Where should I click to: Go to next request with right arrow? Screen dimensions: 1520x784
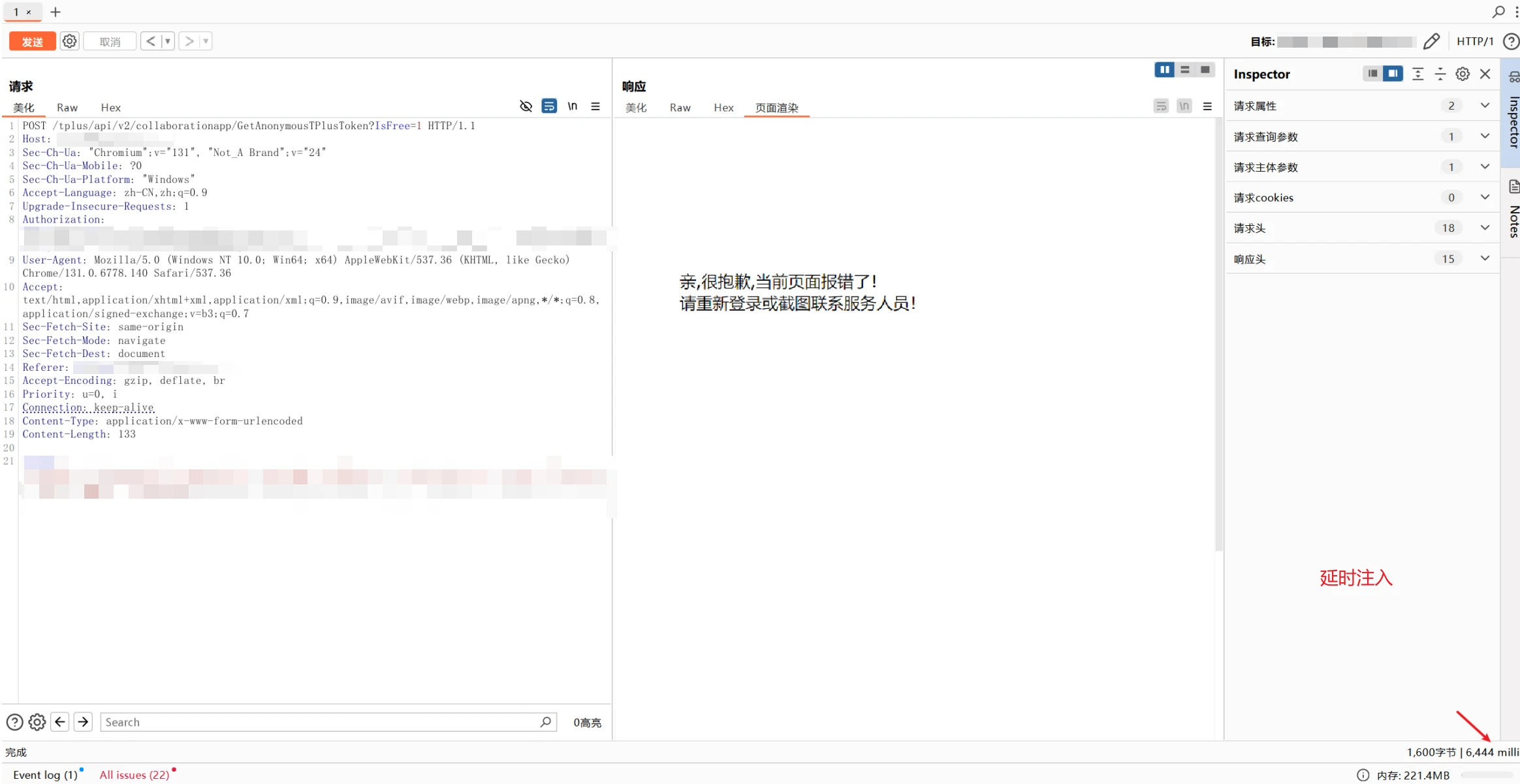tap(189, 42)
